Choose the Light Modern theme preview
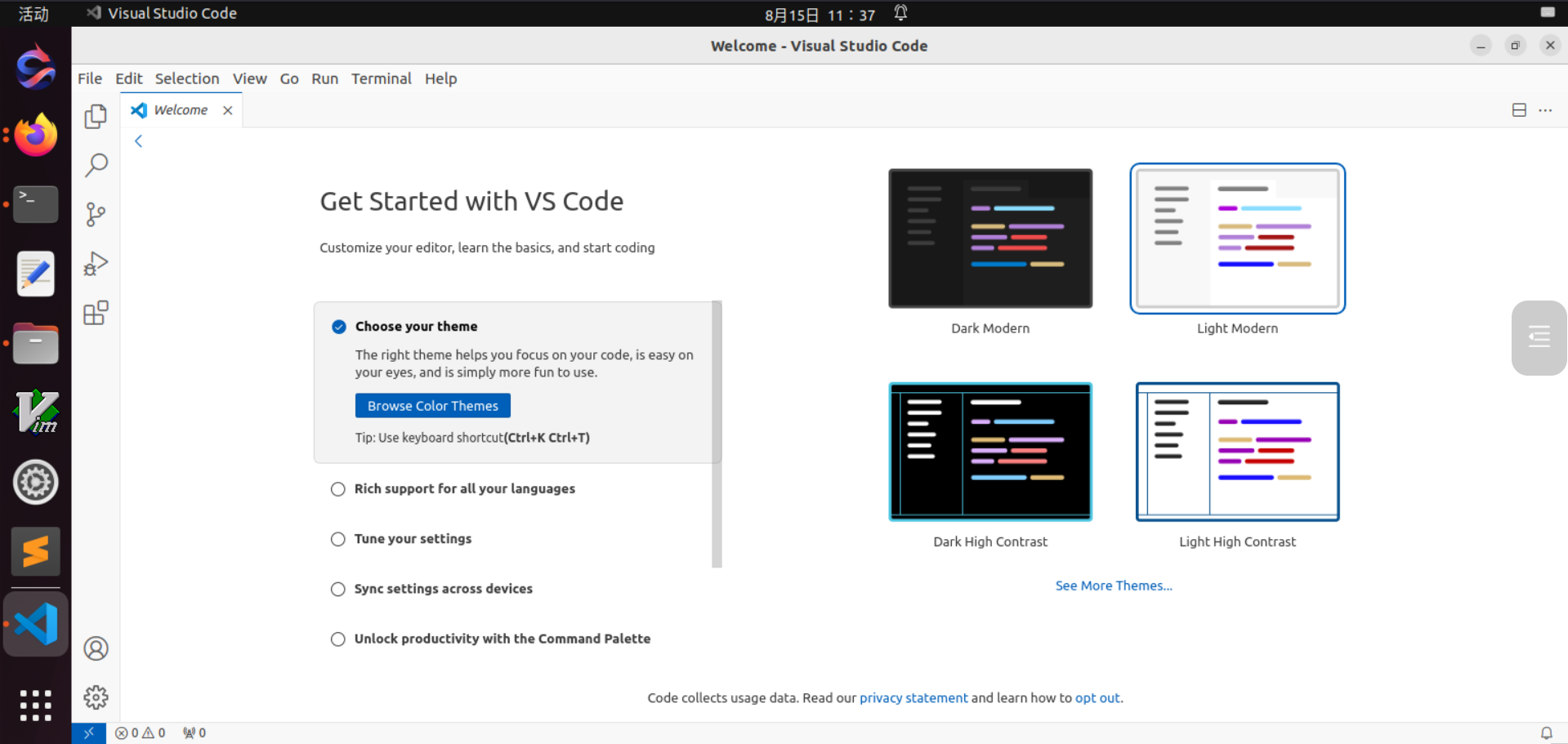The image size is (1568, 744). tap(1237, 238)
